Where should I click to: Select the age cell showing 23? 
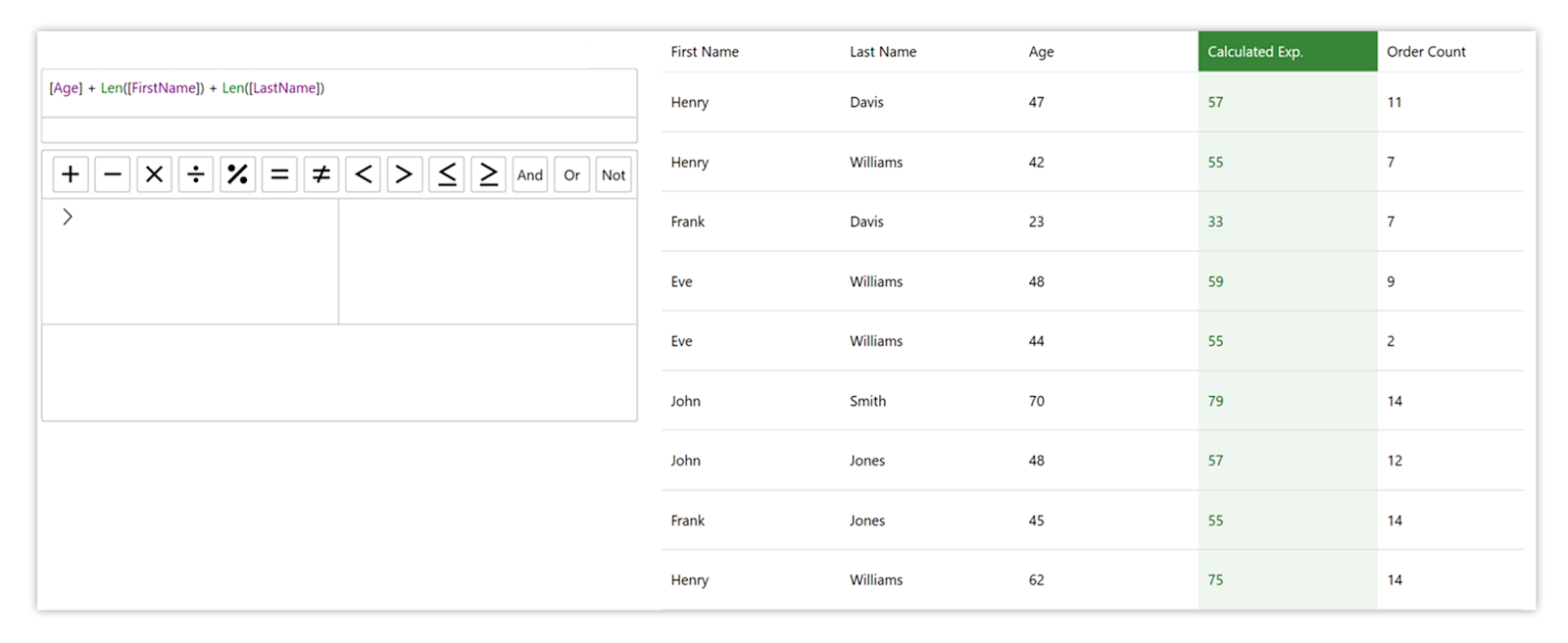pos(1036,222)
